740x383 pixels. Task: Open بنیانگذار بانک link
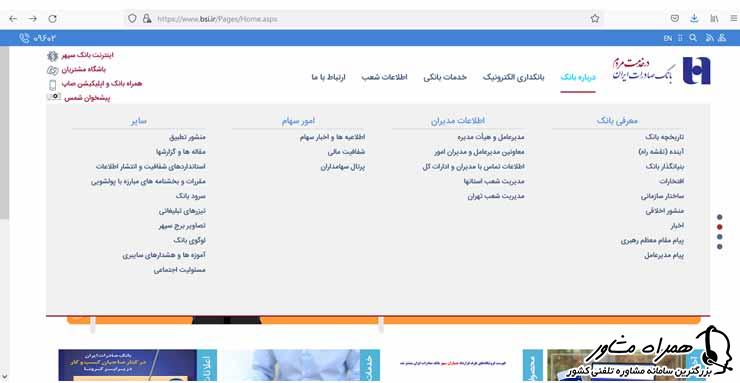(664, 167)
